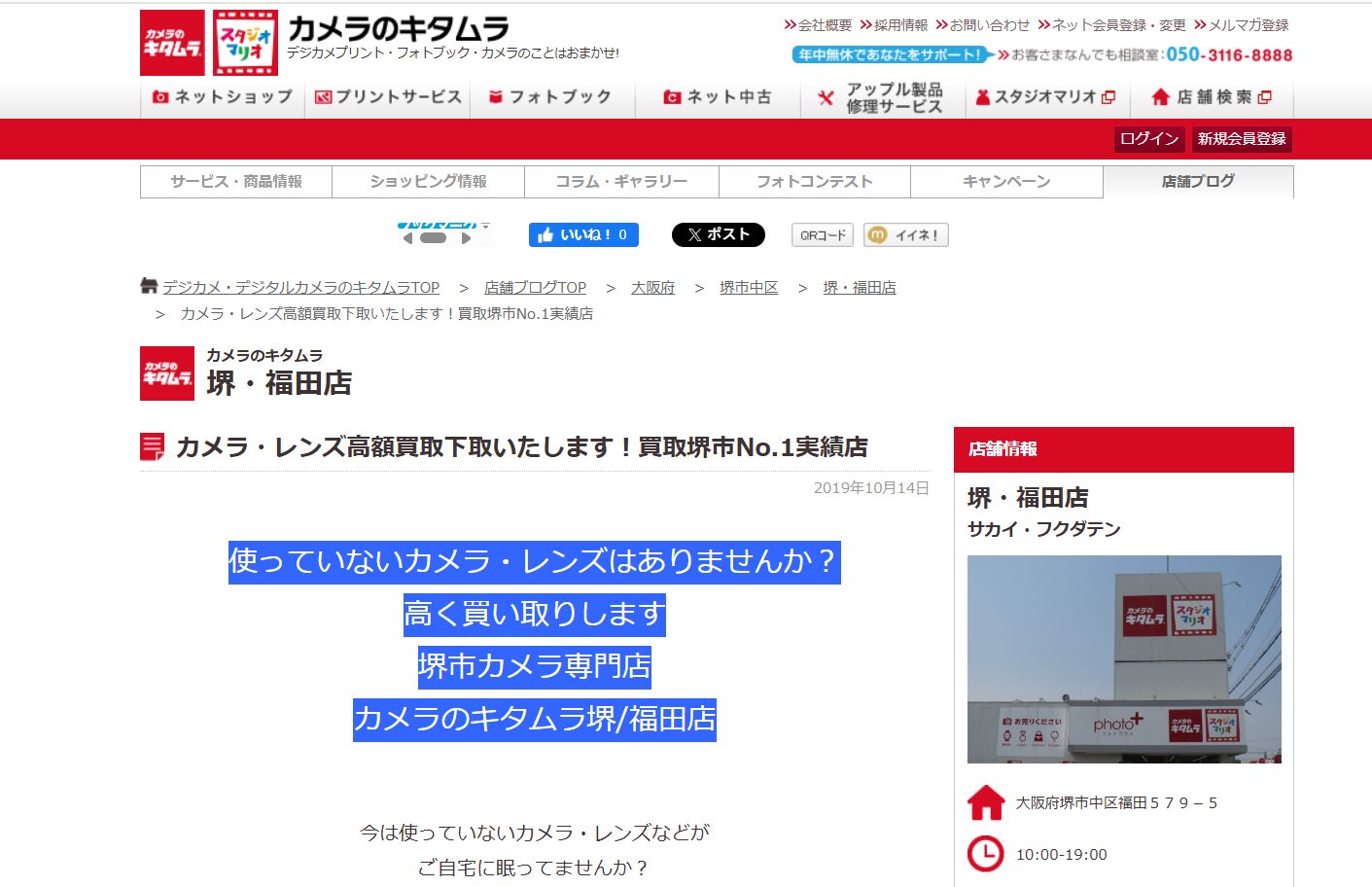Open 店舗検索 navigation item
This screenshot has height=887, width=1372.
[x=1212, y=97]
